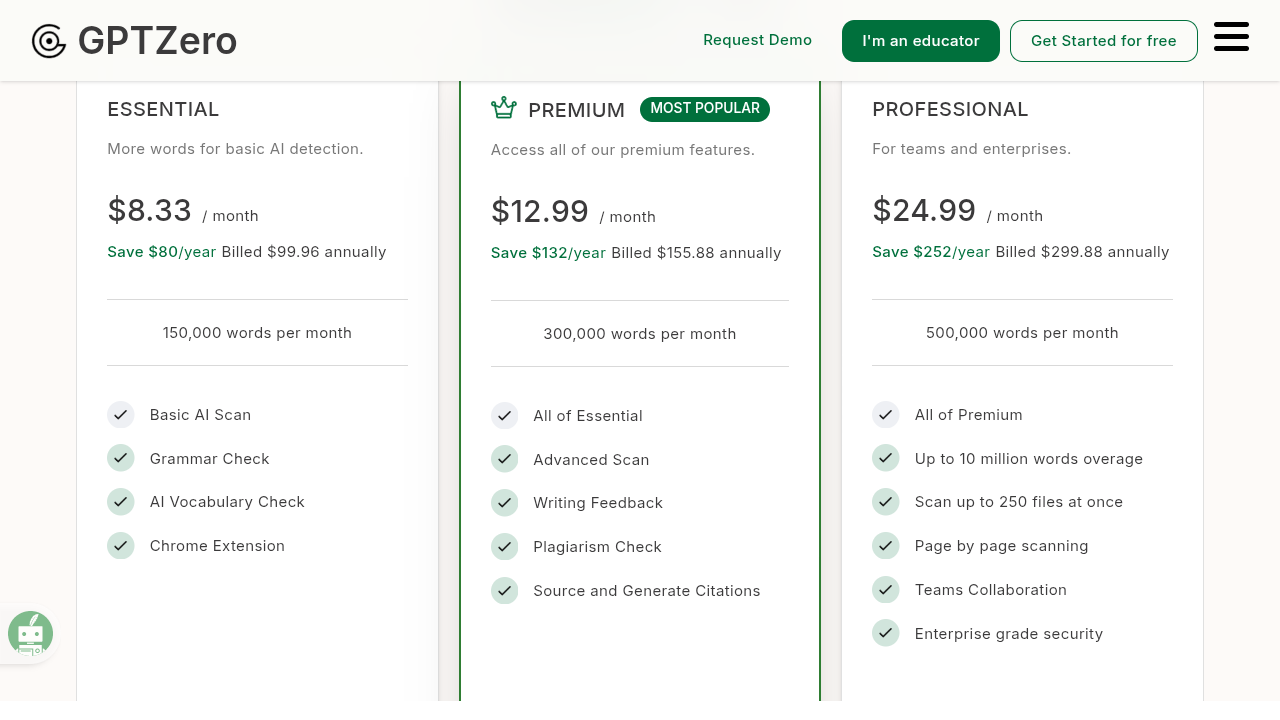Select the ESSENTIAL plan heading

tap(163, 109)
